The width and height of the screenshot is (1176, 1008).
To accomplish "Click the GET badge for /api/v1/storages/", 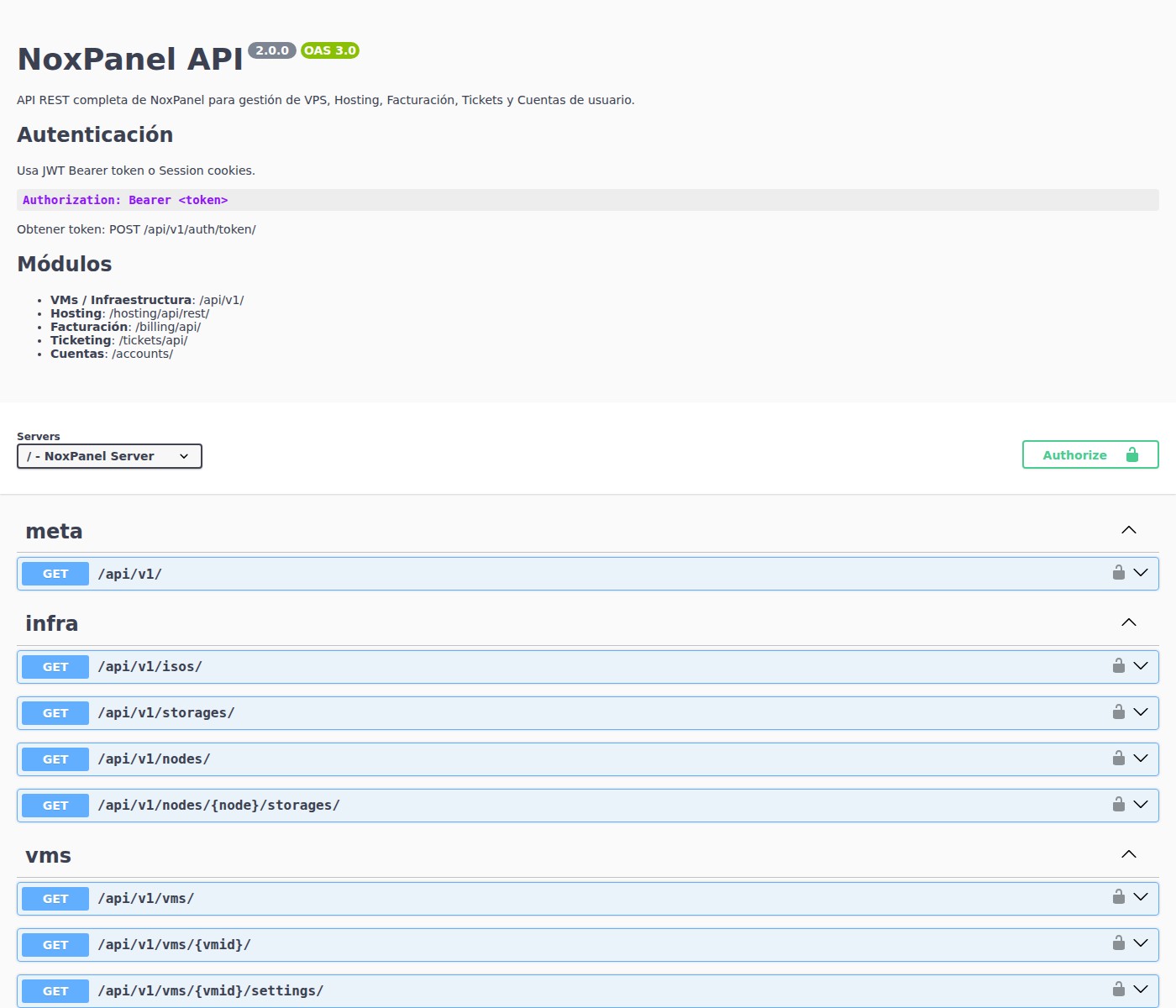I will pos(55,713).
